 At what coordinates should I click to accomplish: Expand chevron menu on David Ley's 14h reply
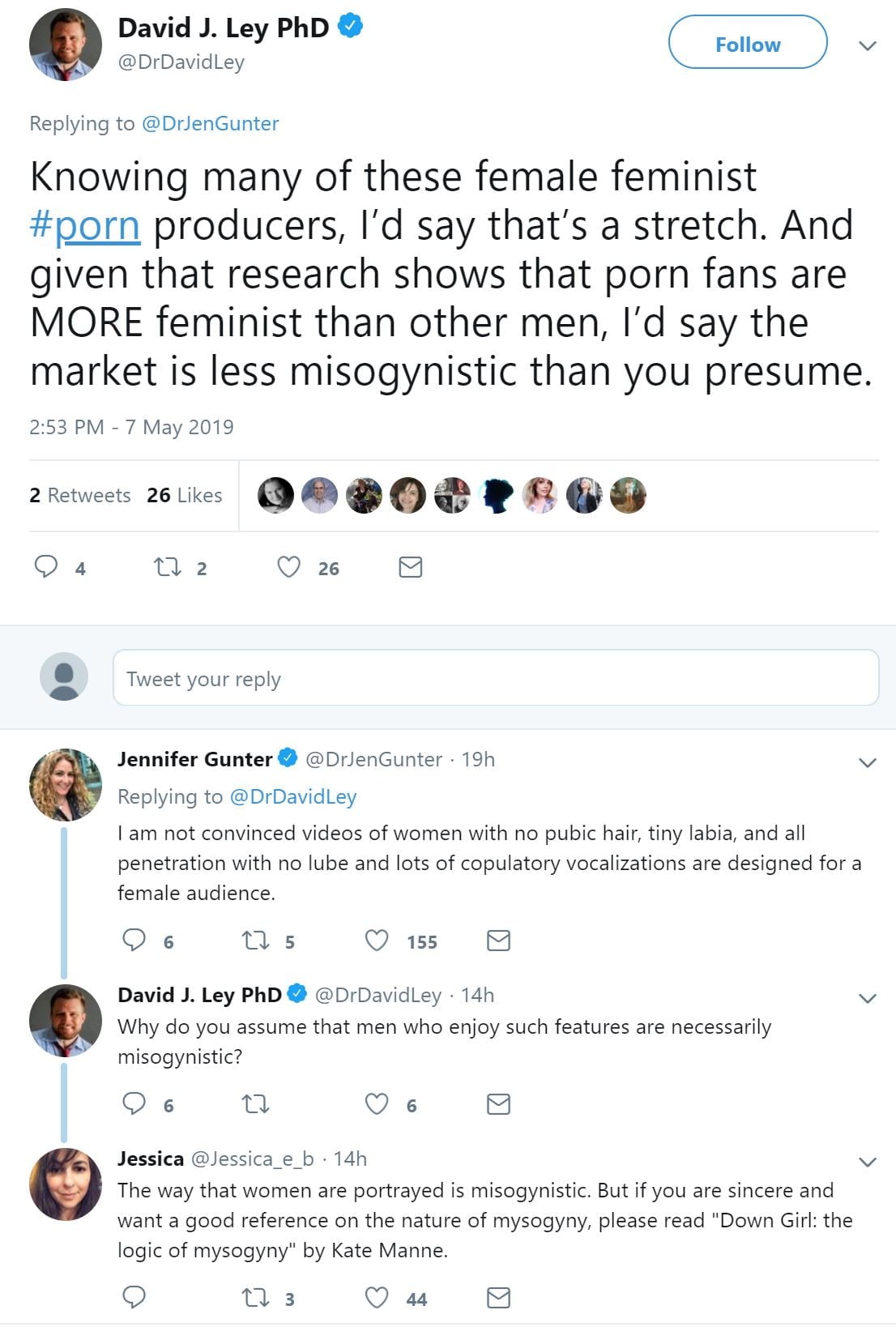click(868, 998)
